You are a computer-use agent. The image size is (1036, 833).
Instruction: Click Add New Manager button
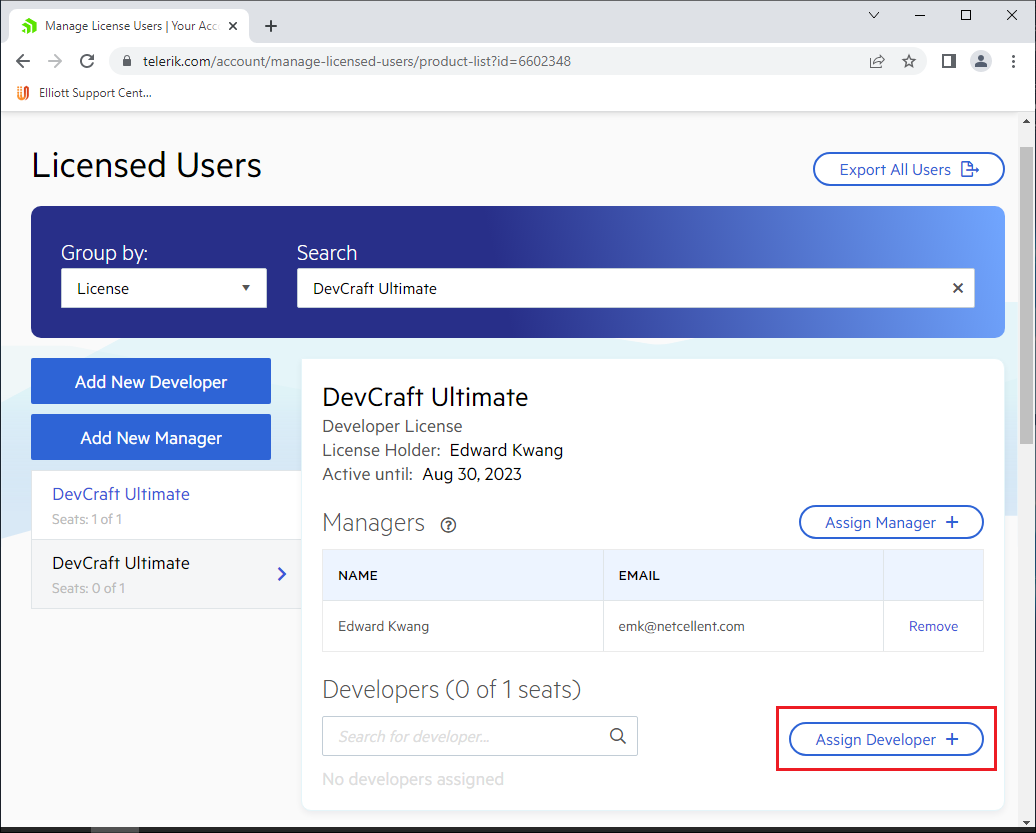click(151, 437)
